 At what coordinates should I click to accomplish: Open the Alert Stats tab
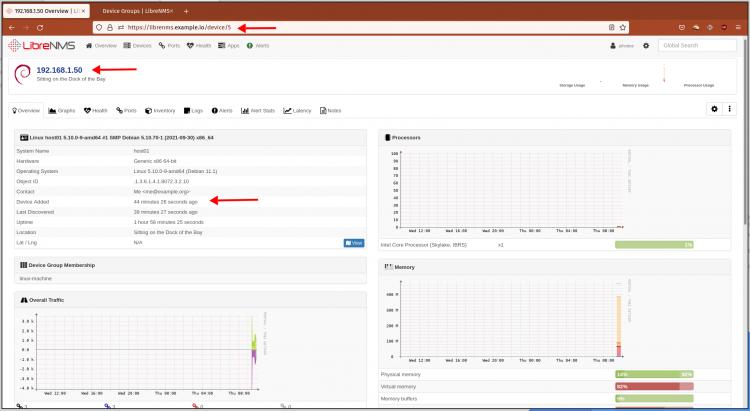tap(258, 110)
